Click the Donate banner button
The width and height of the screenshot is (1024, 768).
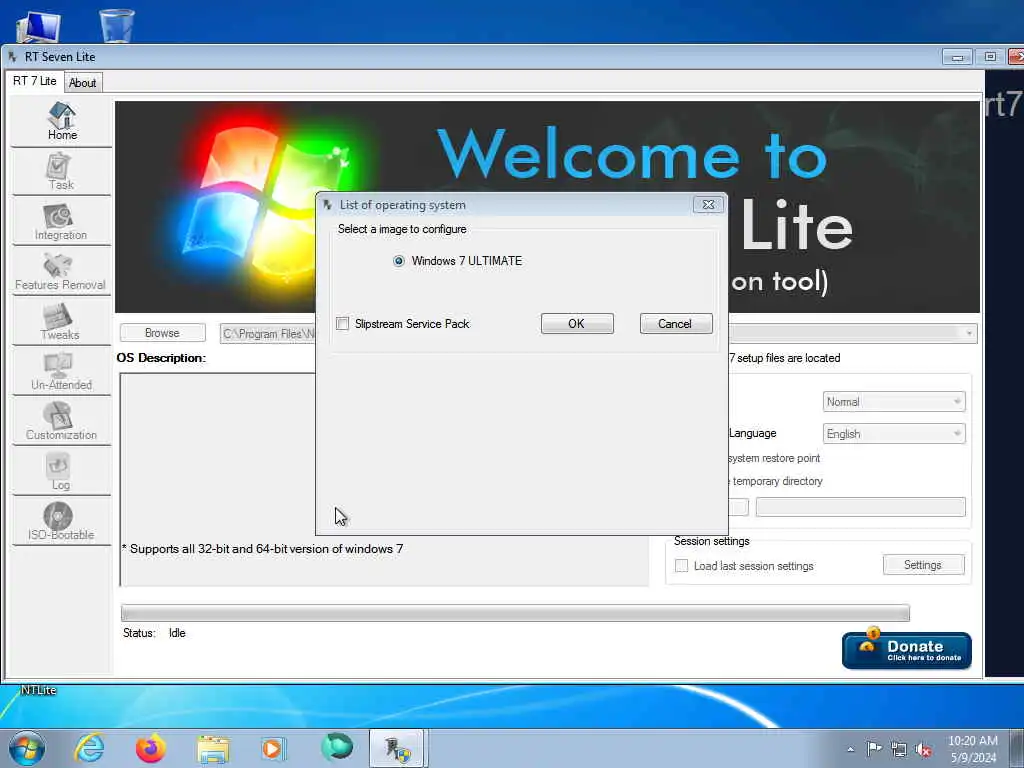click(906, 650)
